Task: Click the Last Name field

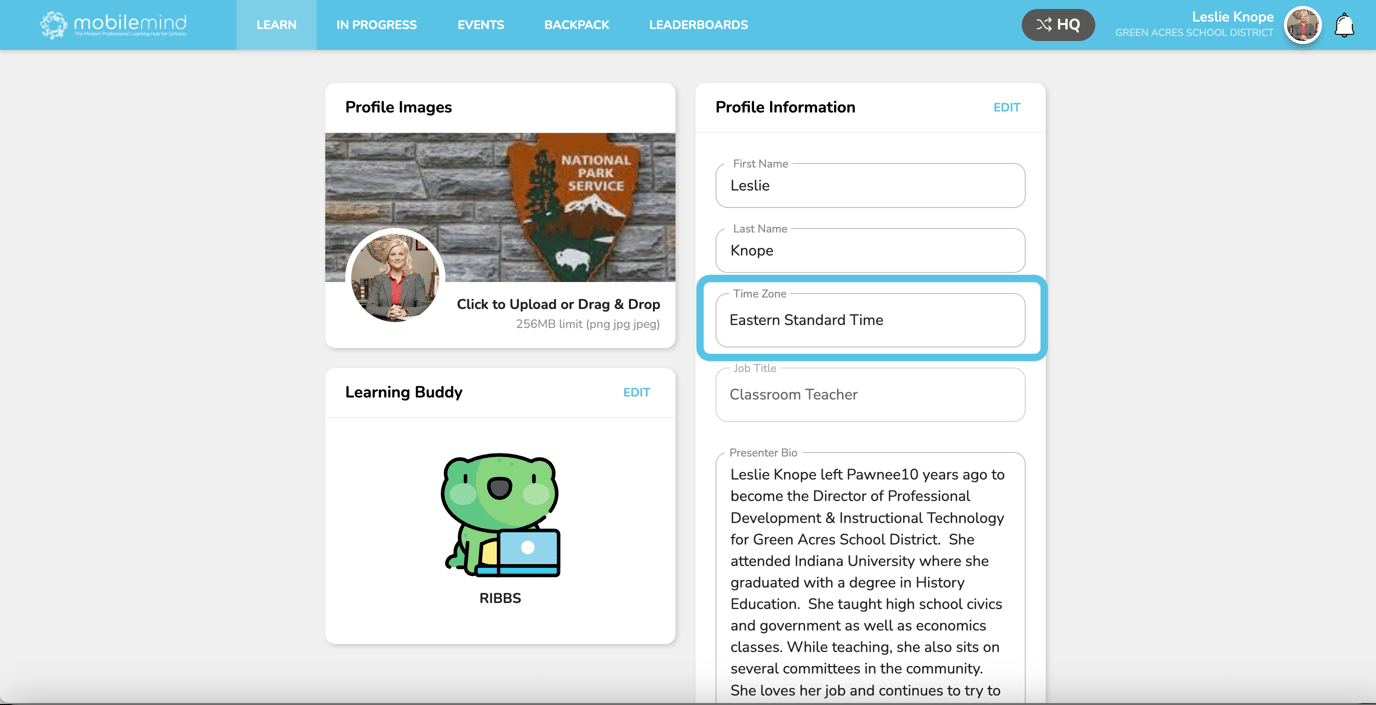Action: click(x=870, y=250)
